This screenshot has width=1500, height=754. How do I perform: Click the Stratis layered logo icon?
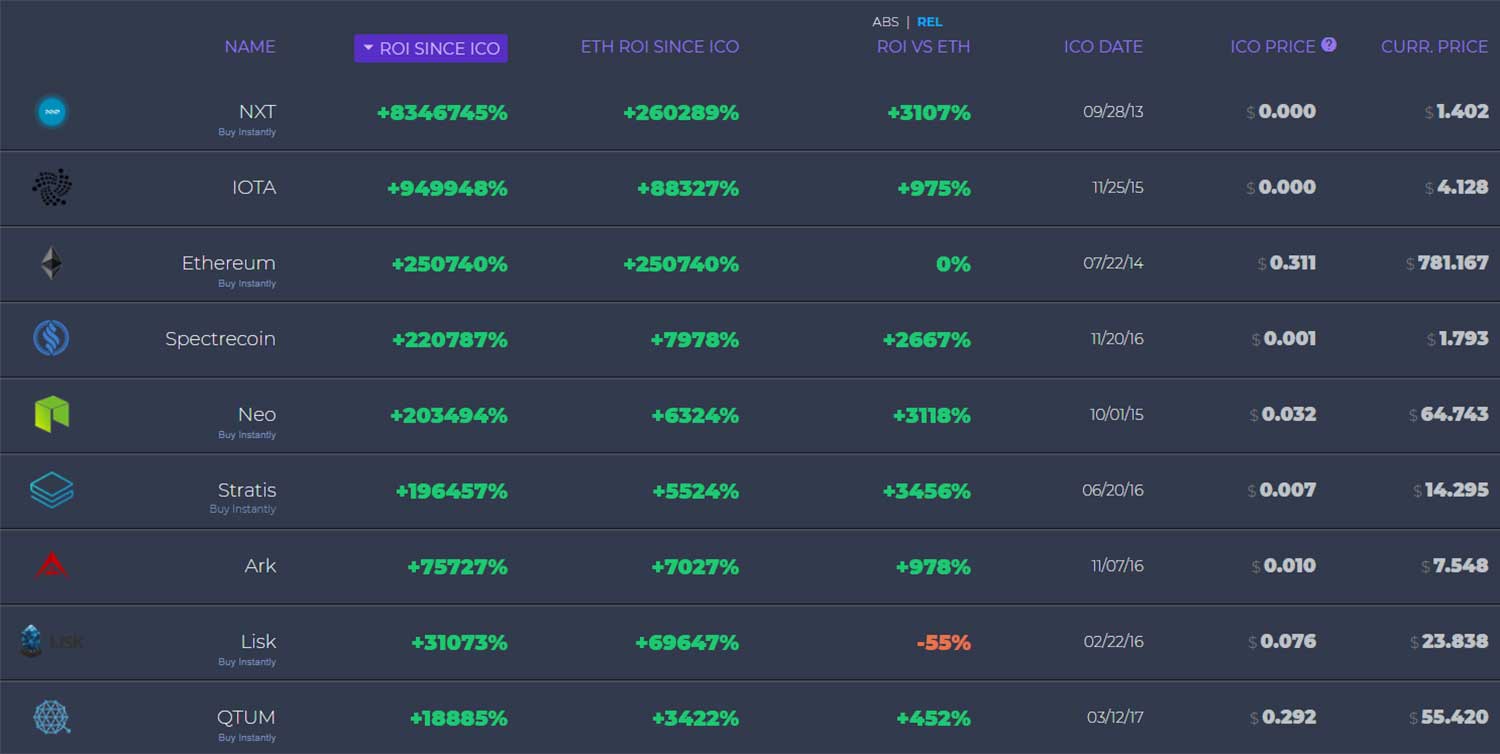tap(51, 490)
